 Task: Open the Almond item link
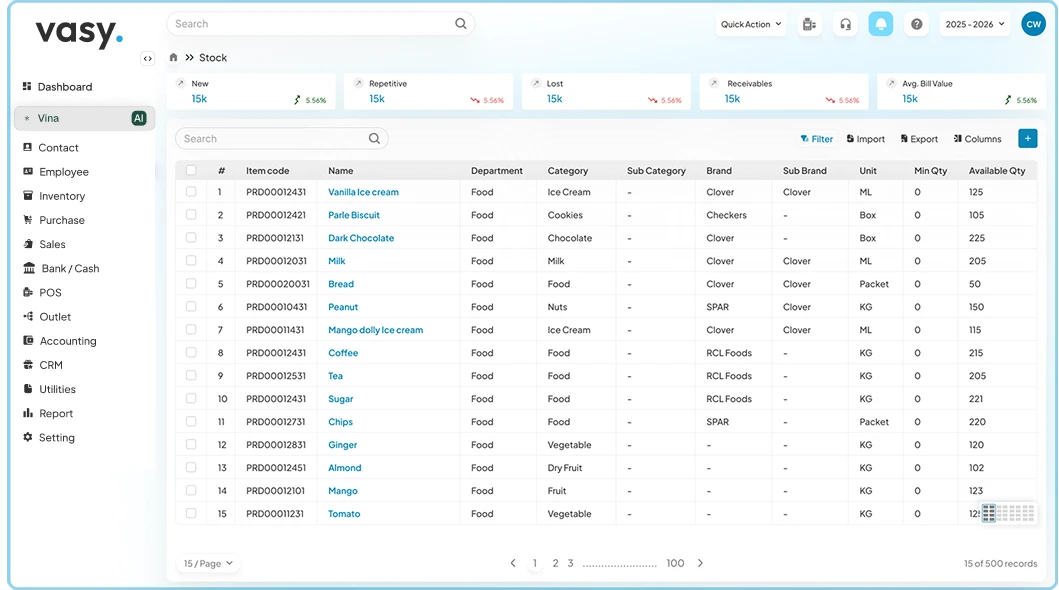344,468
